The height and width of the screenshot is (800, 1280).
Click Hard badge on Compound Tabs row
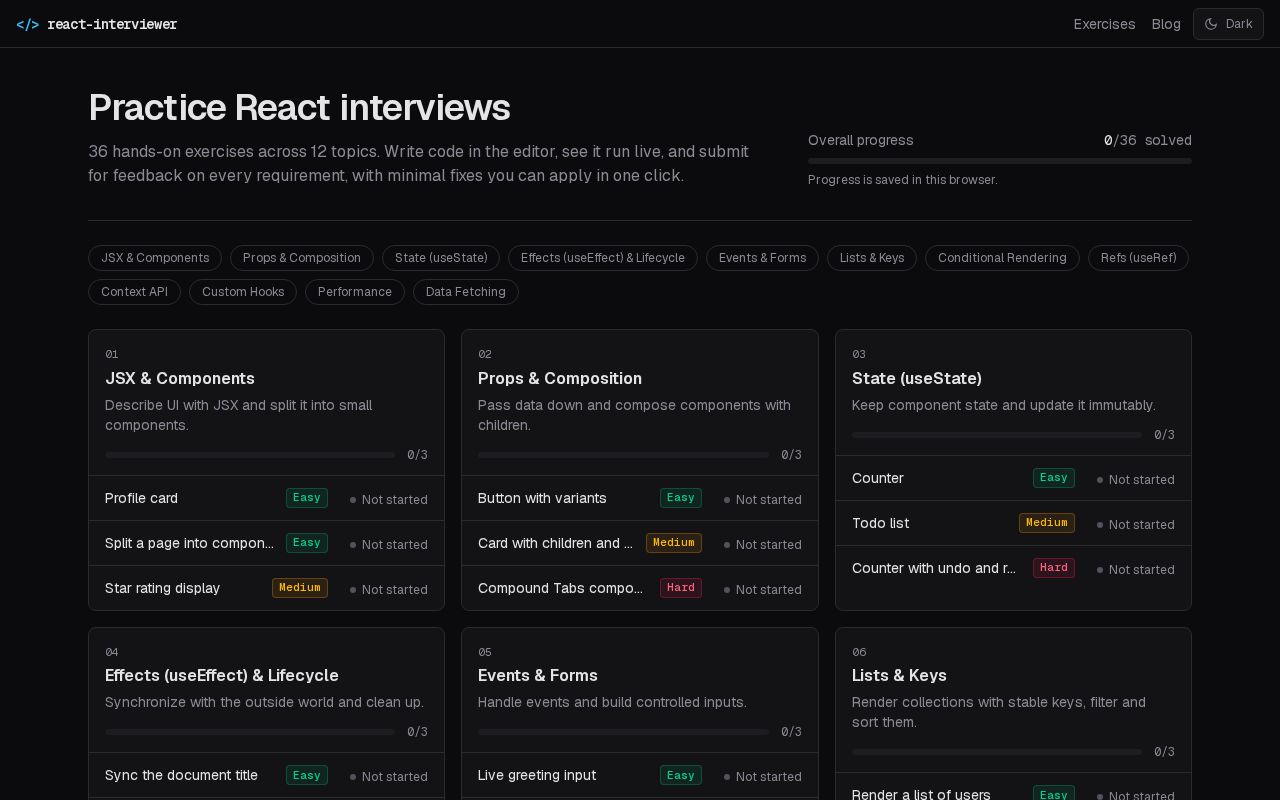point(681,588)
